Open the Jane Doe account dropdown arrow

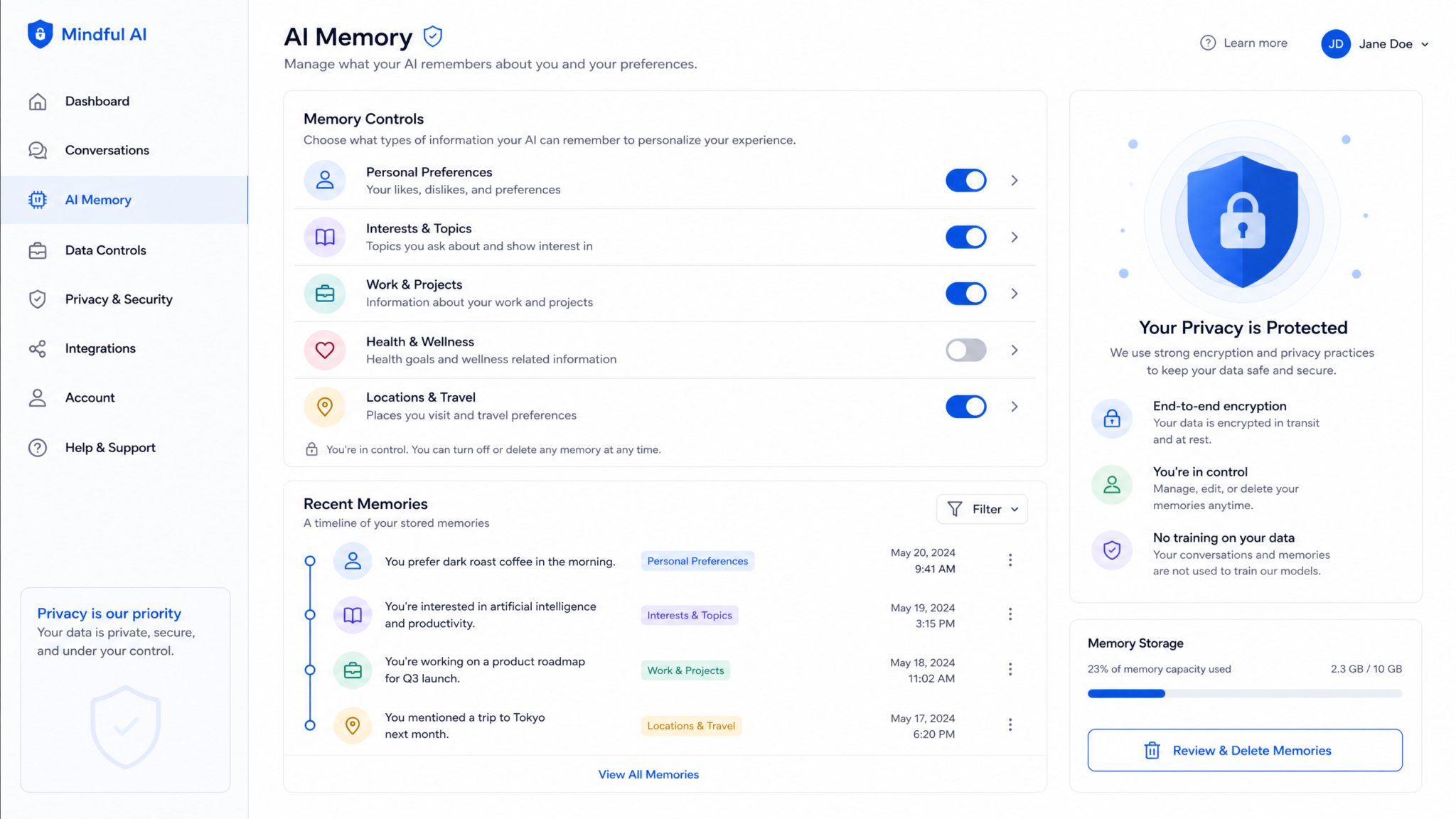1425,44
